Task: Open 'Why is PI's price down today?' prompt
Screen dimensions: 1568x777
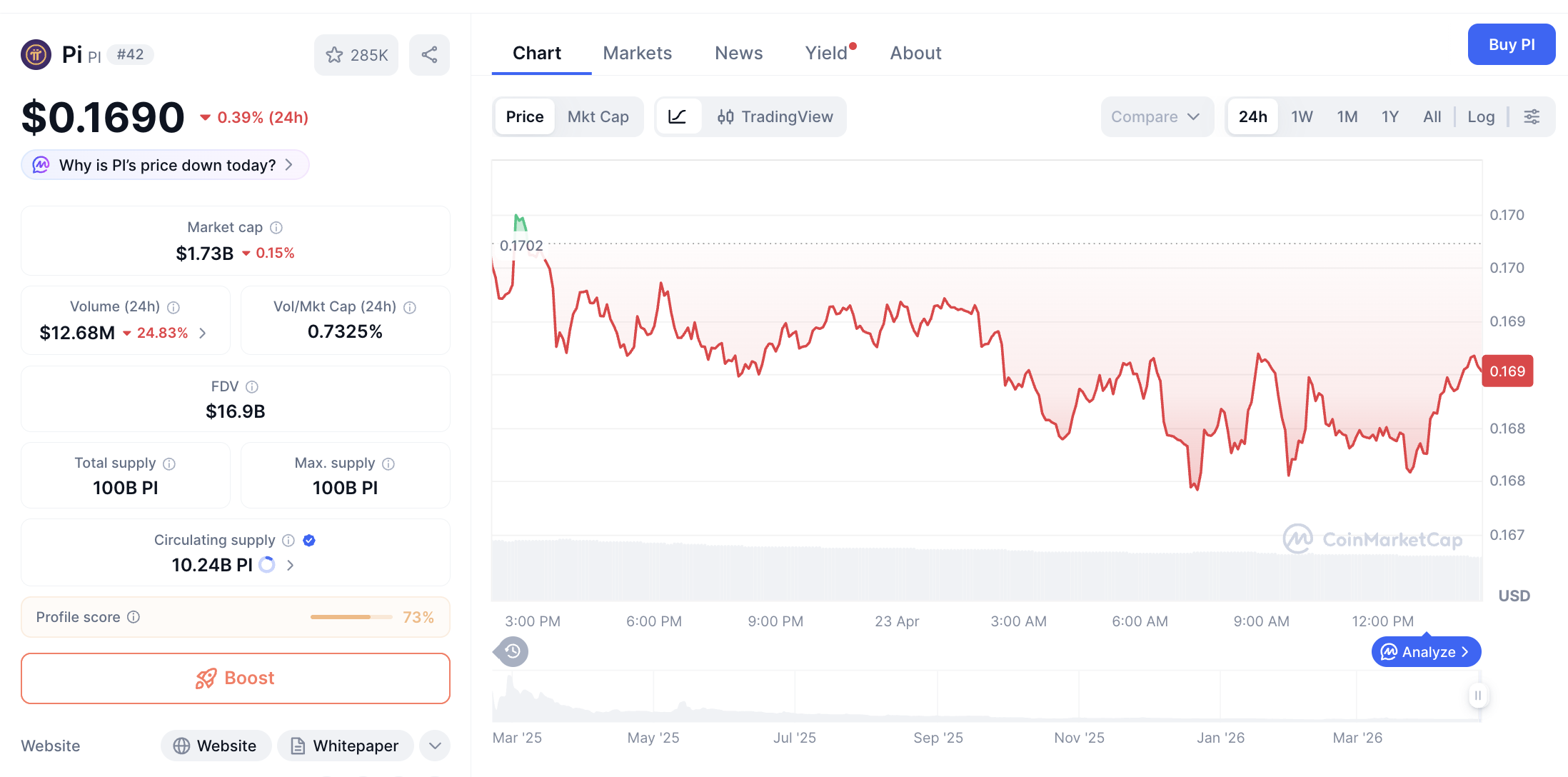Action: (164, 164)
